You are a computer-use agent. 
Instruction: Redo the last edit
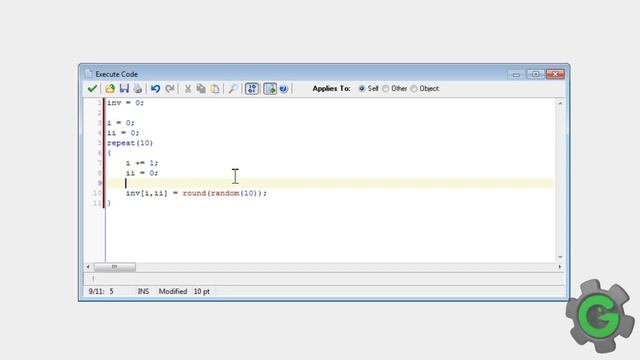click(170, 89)
